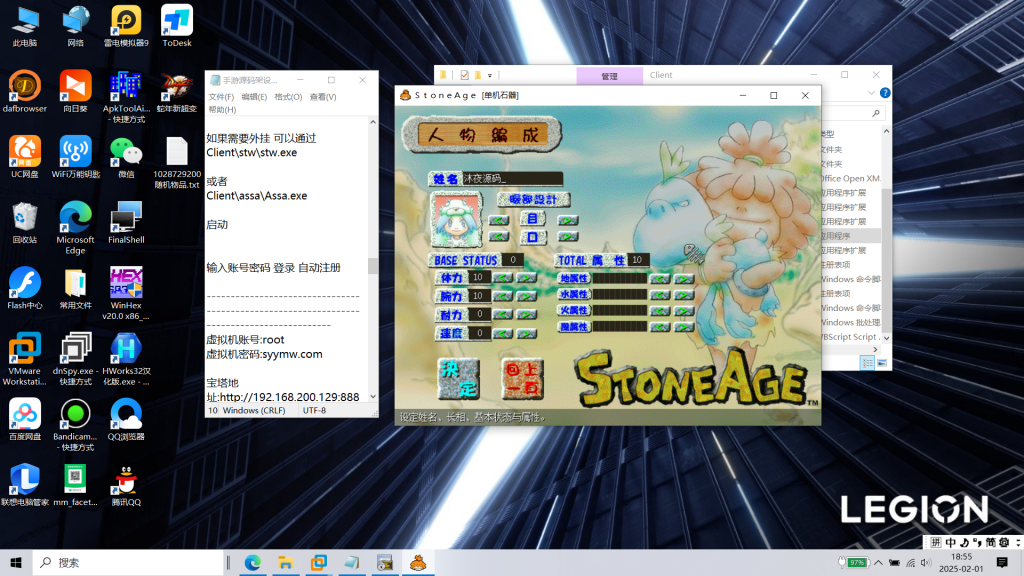Viewport: 1024px width, 576px height.
Task: Click the character portrait thumbnail
Action: [455, 217]
